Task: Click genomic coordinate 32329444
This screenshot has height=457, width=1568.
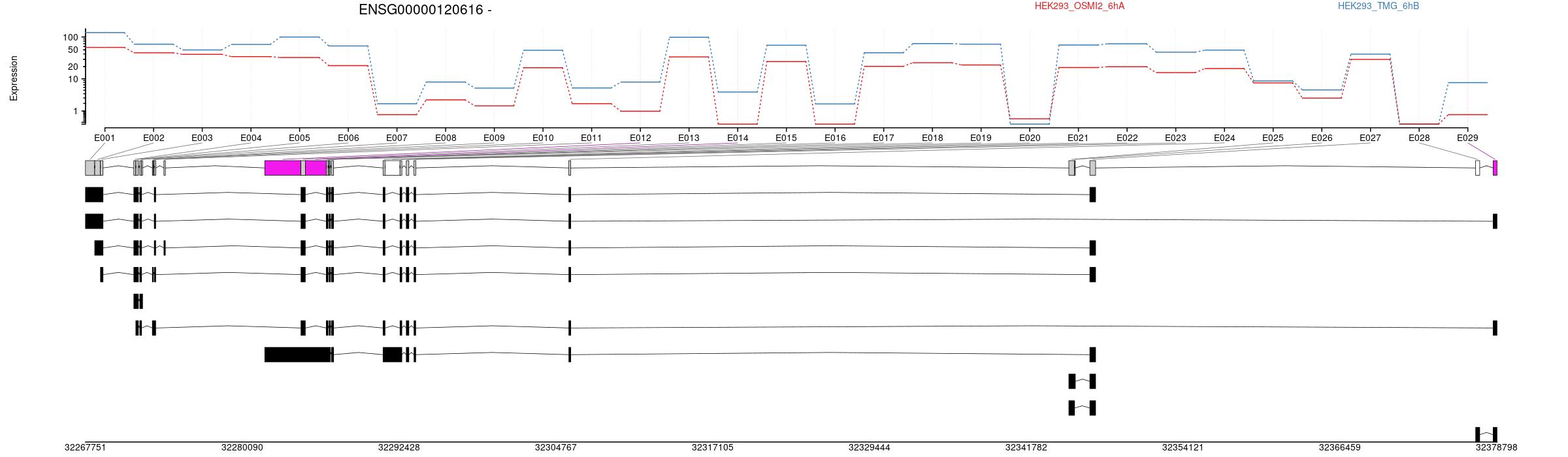Action: point(869,448)
